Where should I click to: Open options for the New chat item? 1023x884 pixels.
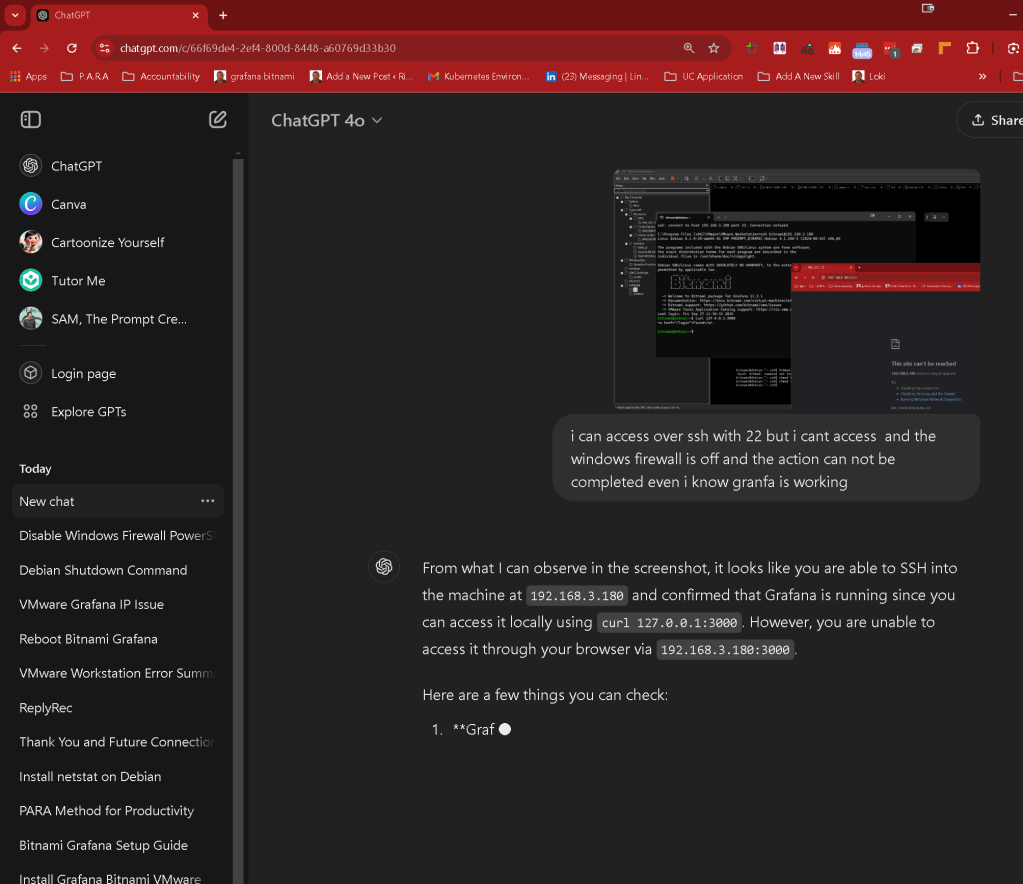point(207,501)
